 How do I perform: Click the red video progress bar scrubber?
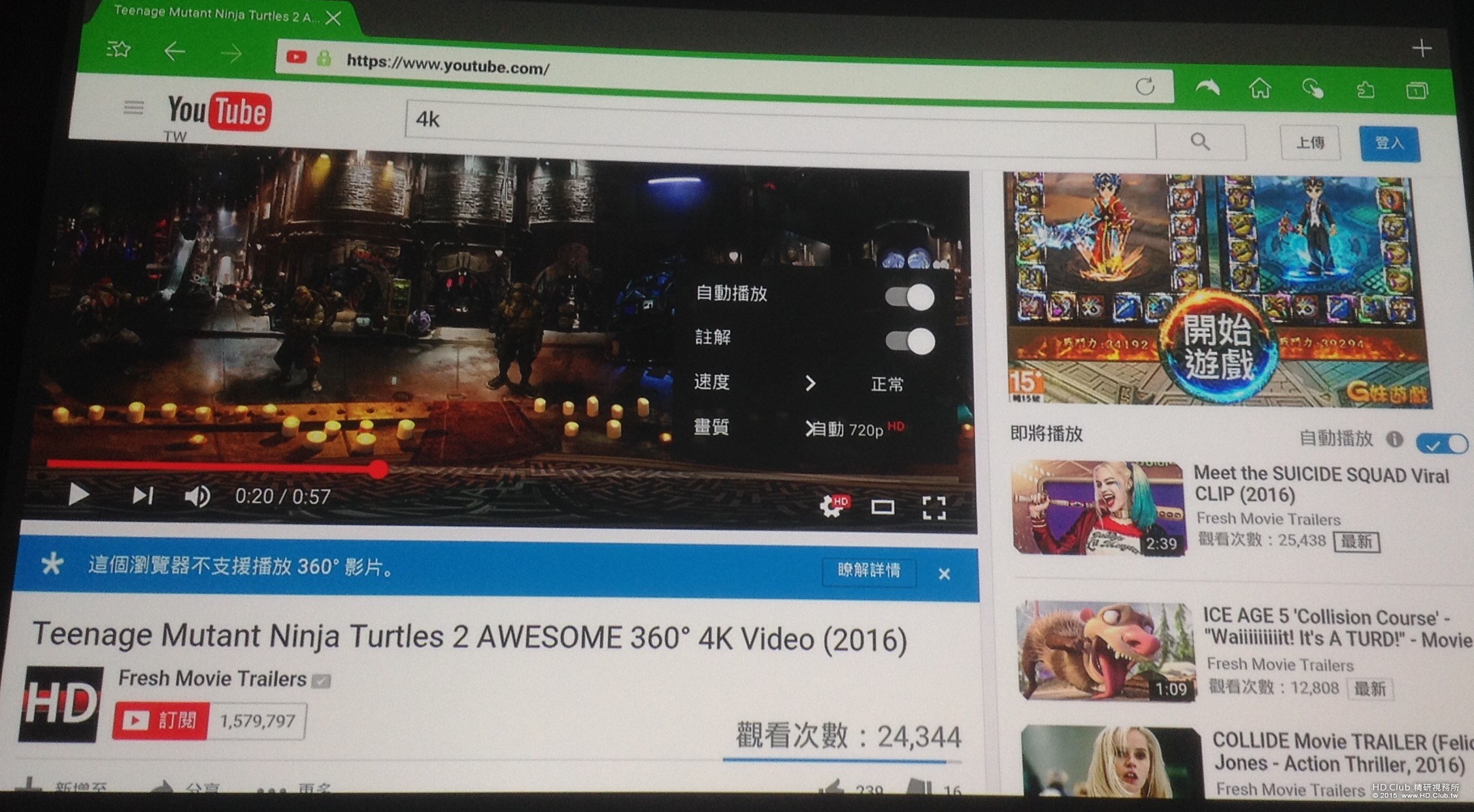pyautogui.click(x=378, y=469)
